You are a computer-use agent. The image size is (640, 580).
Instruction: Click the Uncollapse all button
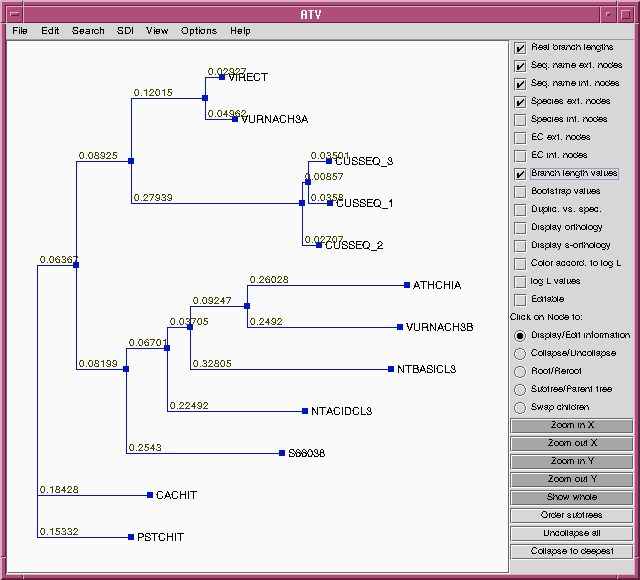coord(571,533)
